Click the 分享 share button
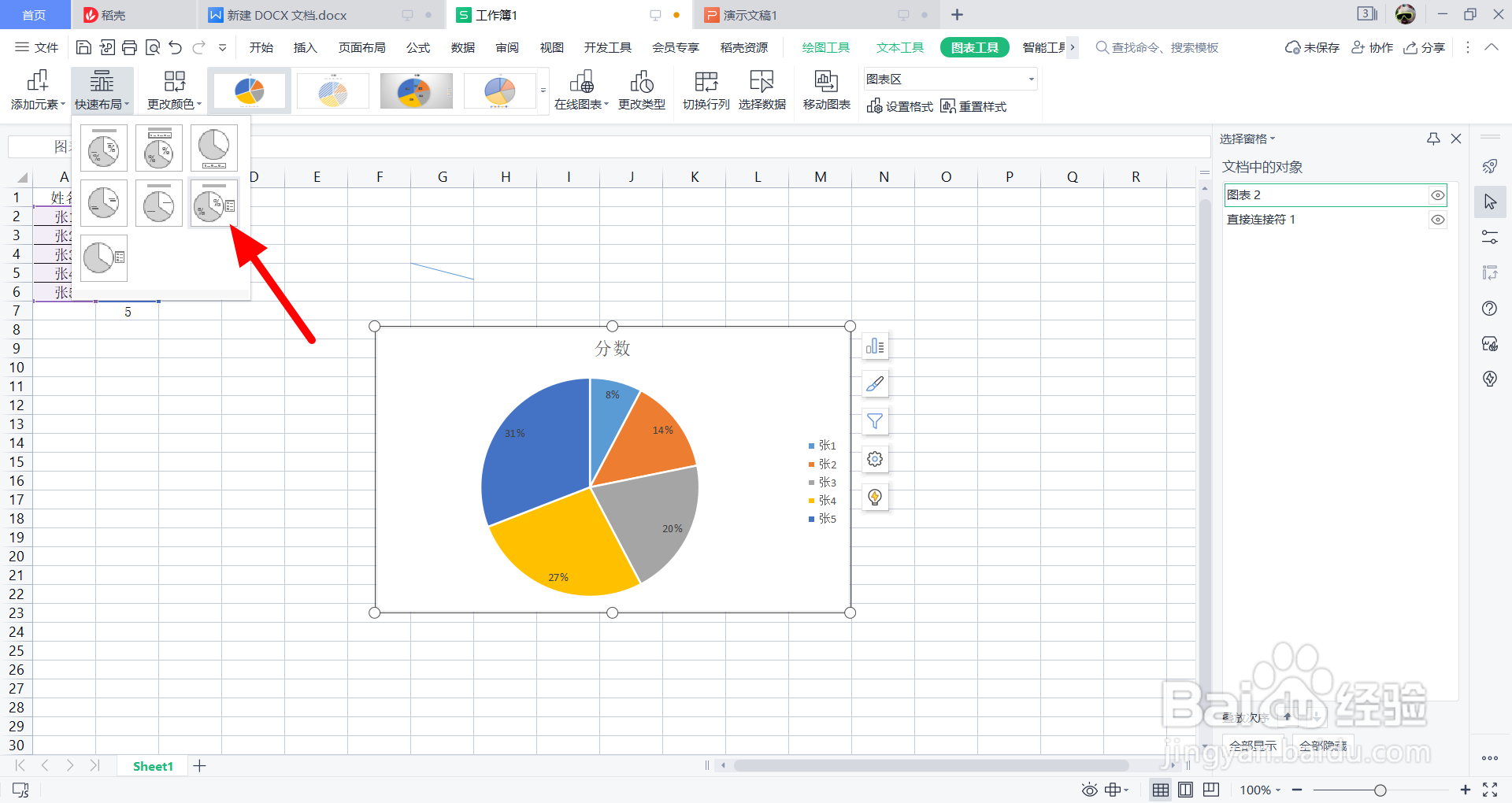The image size is (1512, 803). coord(1425,47)
